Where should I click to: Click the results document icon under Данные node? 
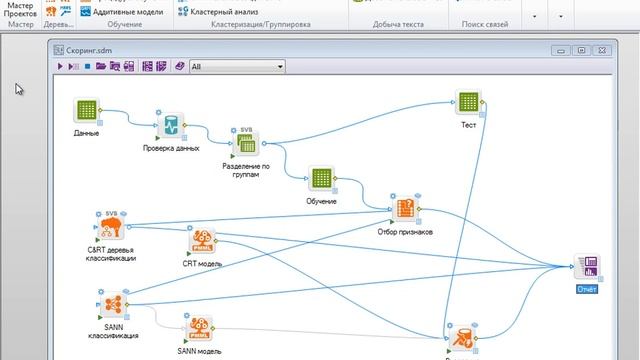[x=100, y=122]
